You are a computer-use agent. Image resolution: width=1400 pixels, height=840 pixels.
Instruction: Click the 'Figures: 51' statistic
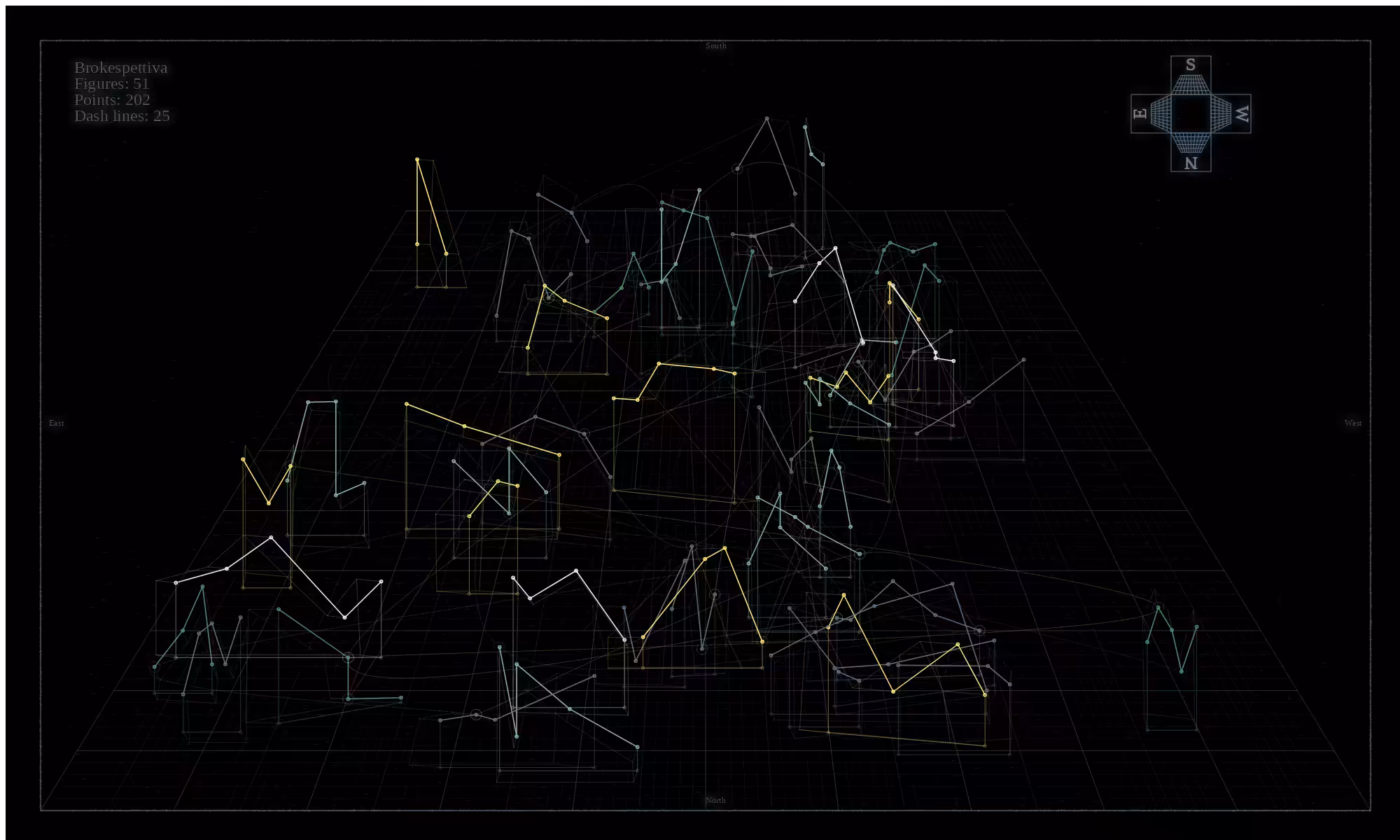click(x=112, y=84)
